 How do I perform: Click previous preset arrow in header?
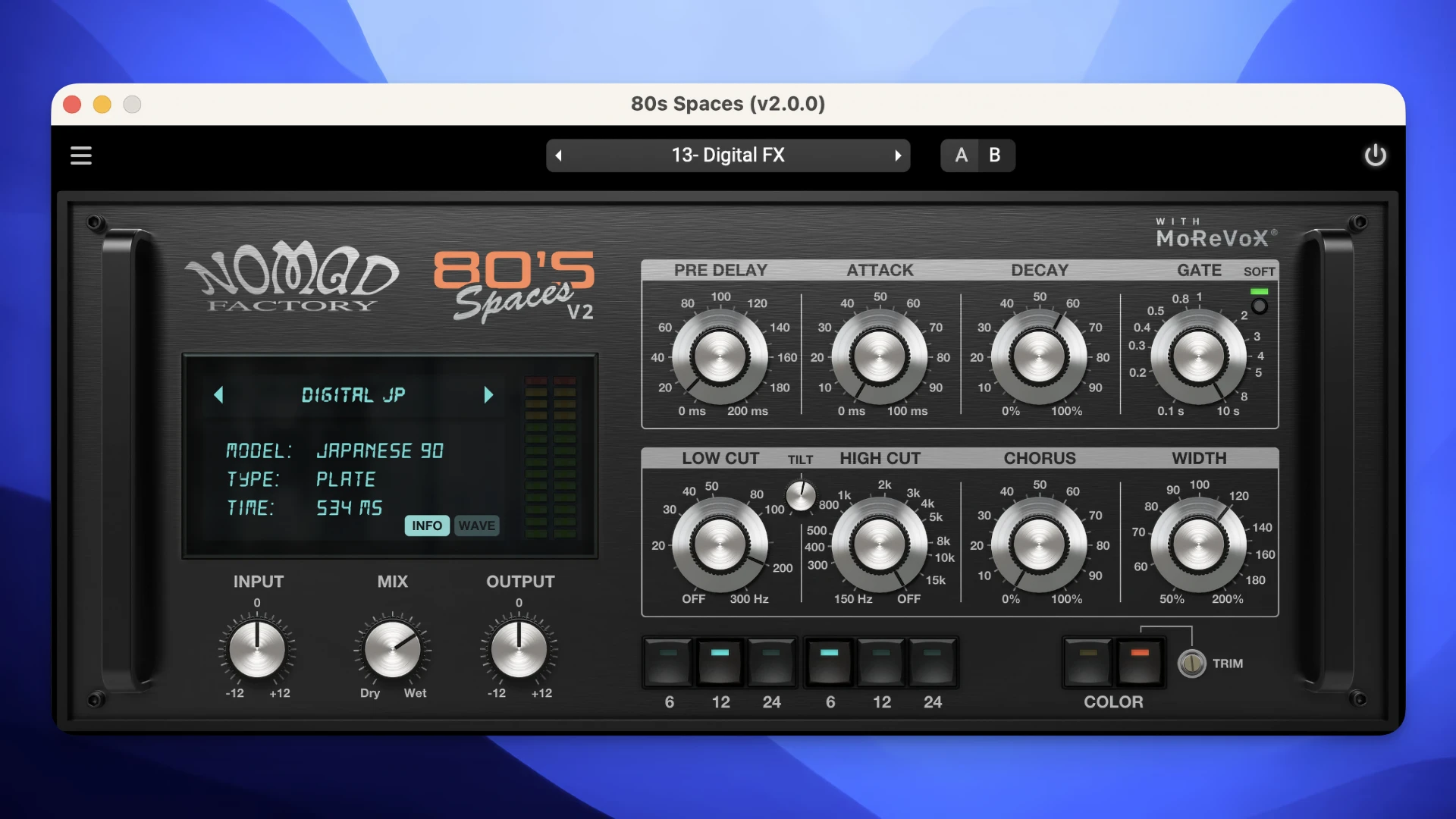(x=559, y=155)
